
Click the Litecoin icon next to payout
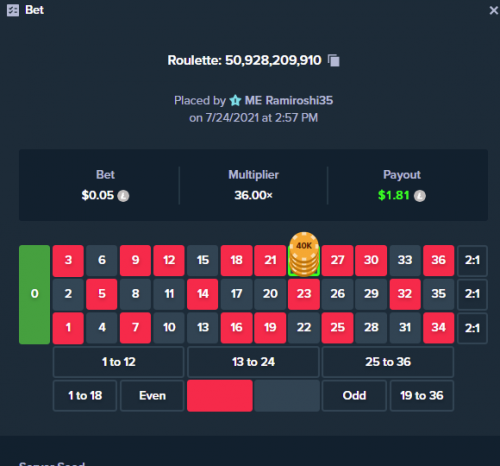[x=420, y=196]
